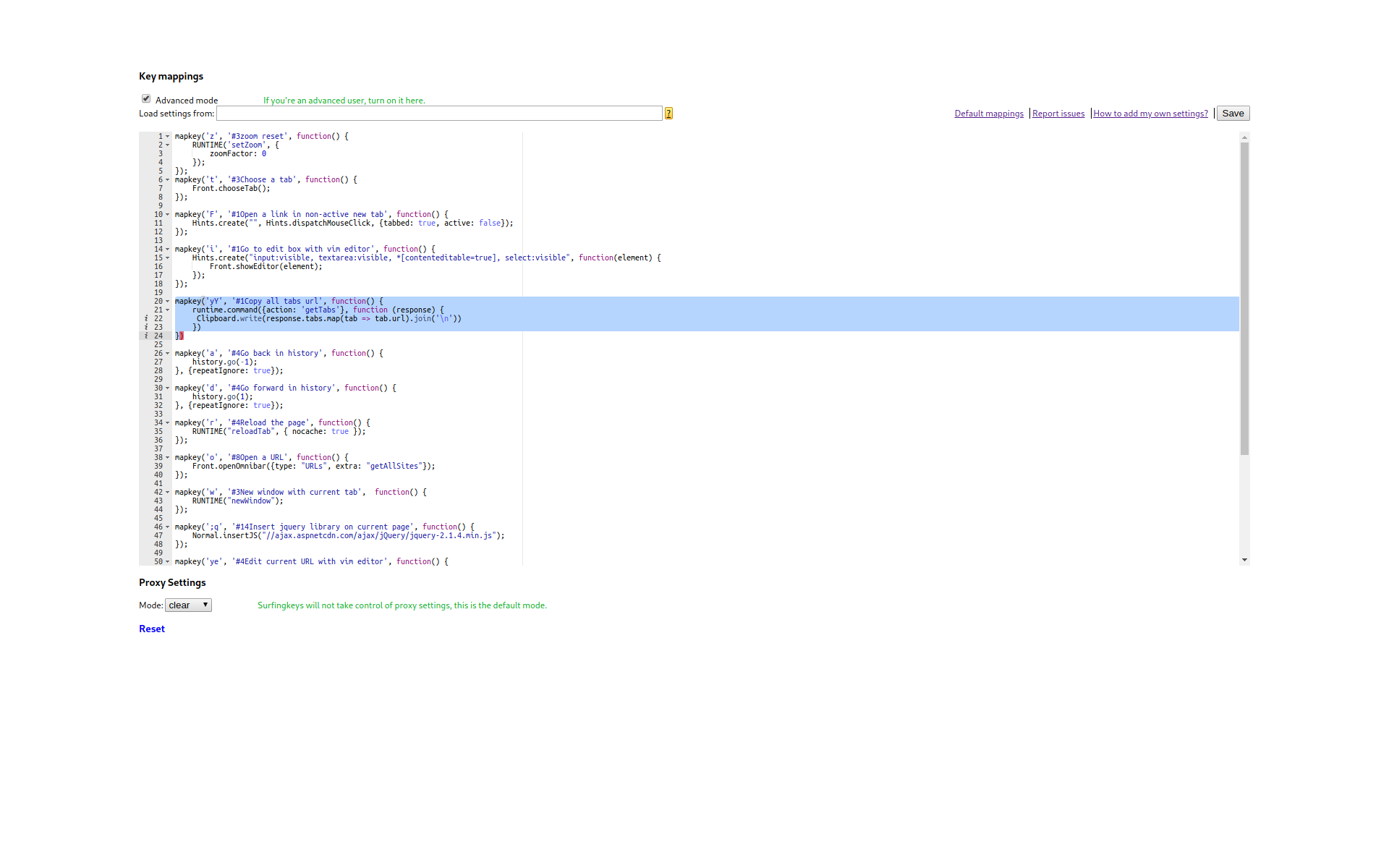The image size is (1389, 868).
Task: Open the proxy Mode dropdown
Action: pyautogui.click(x=188, y=605)
